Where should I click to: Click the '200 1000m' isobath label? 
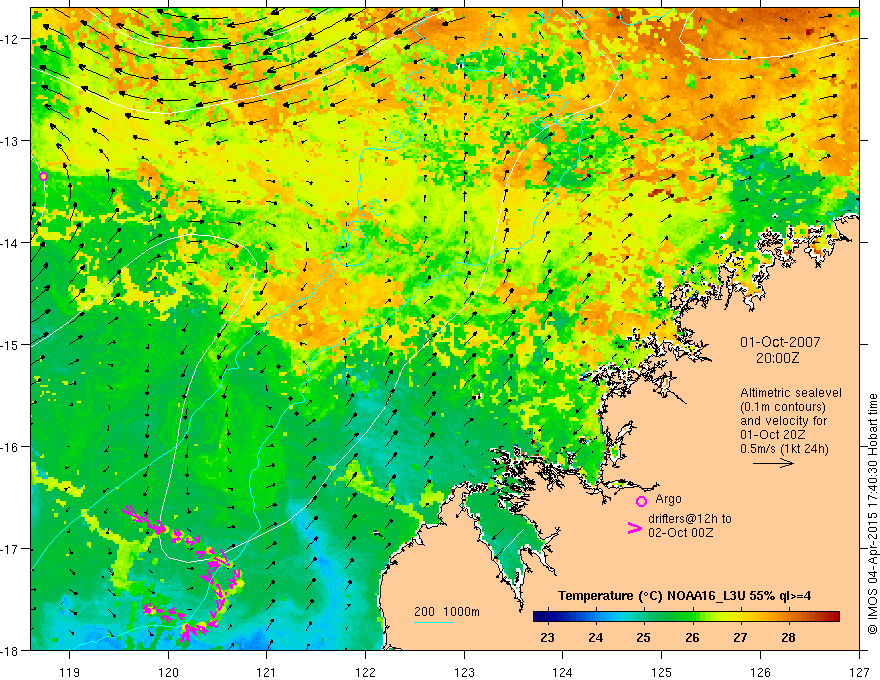[x=447, y=612]
